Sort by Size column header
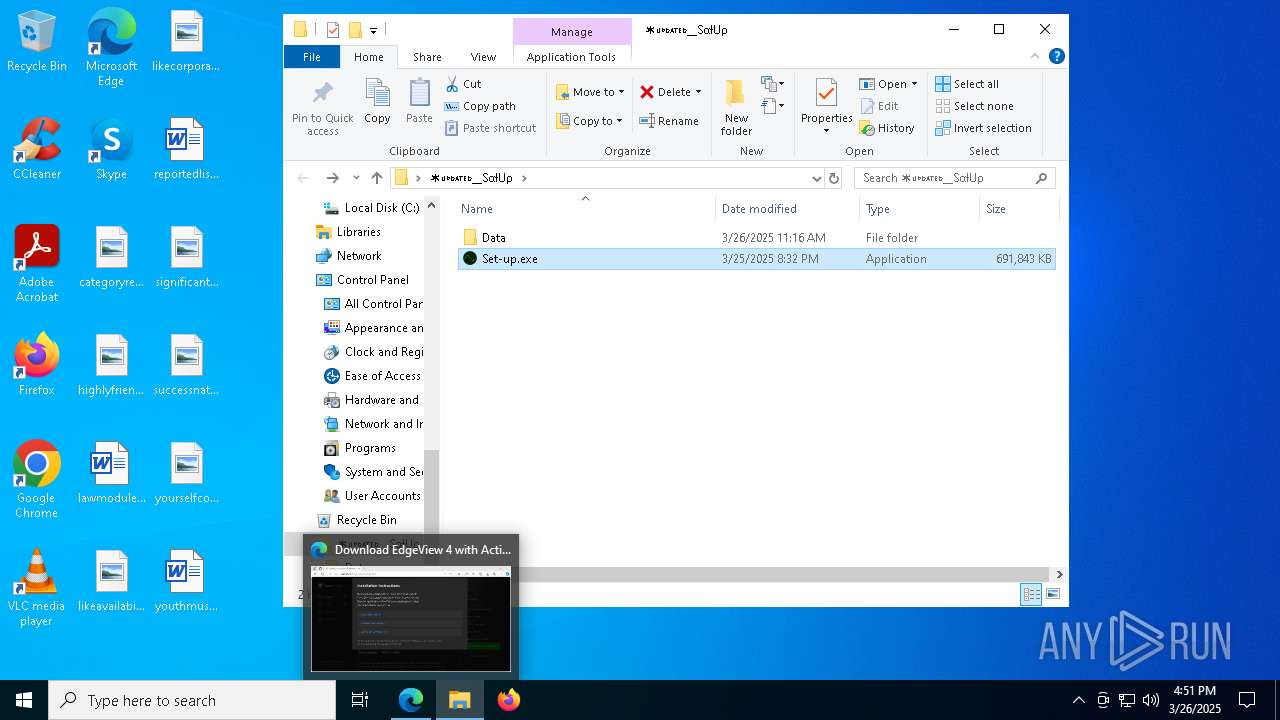The height and width of the screenshot is (720, 1280). pos(1018,208)
